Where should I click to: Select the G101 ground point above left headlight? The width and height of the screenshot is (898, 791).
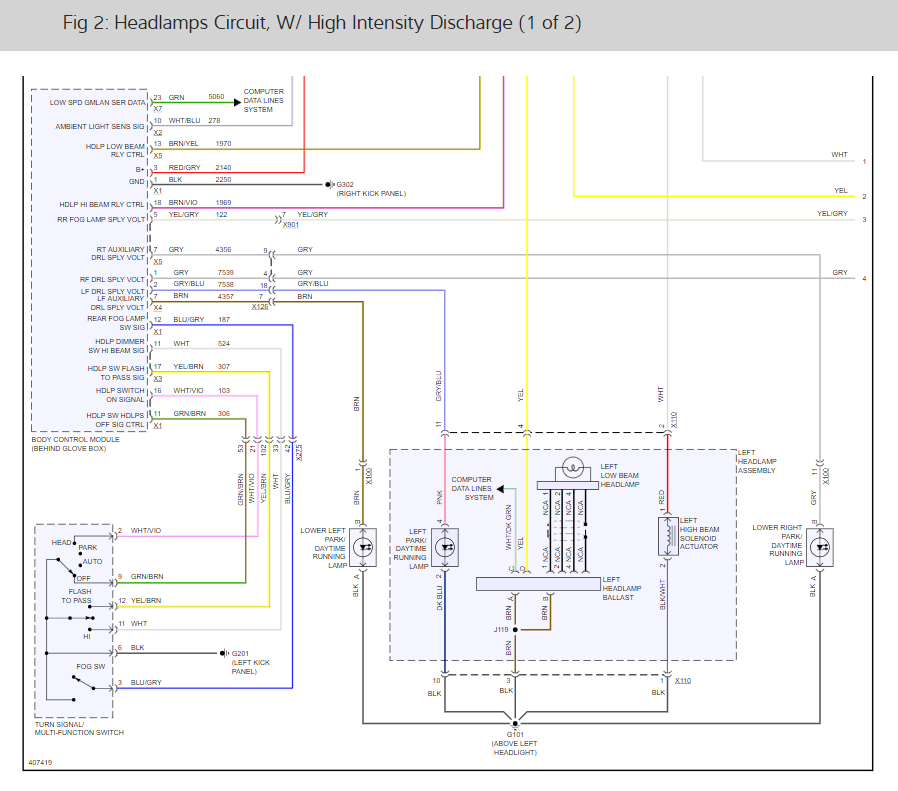pyautogui.click(x=515, y=722)
